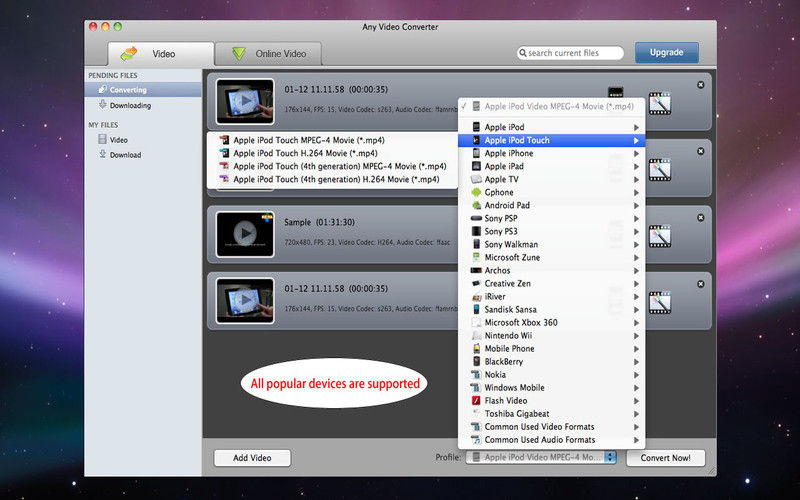Viewport: 800px width, 500px height.
Task: Open clip editor for last video
Action: pyautogui.click(x=660, y=302)
